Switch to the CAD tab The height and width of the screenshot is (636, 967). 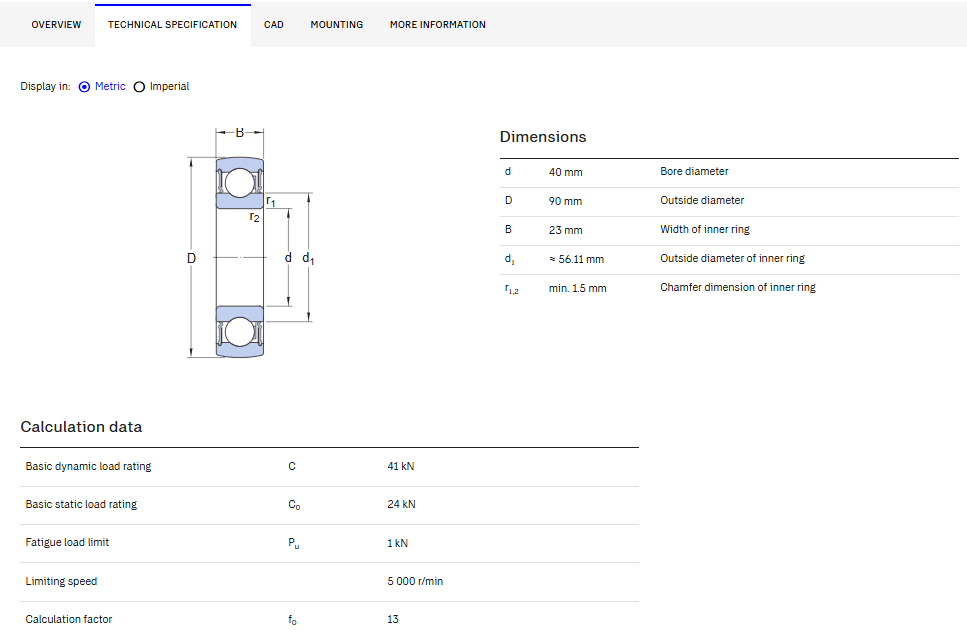(x=274, y=25)
